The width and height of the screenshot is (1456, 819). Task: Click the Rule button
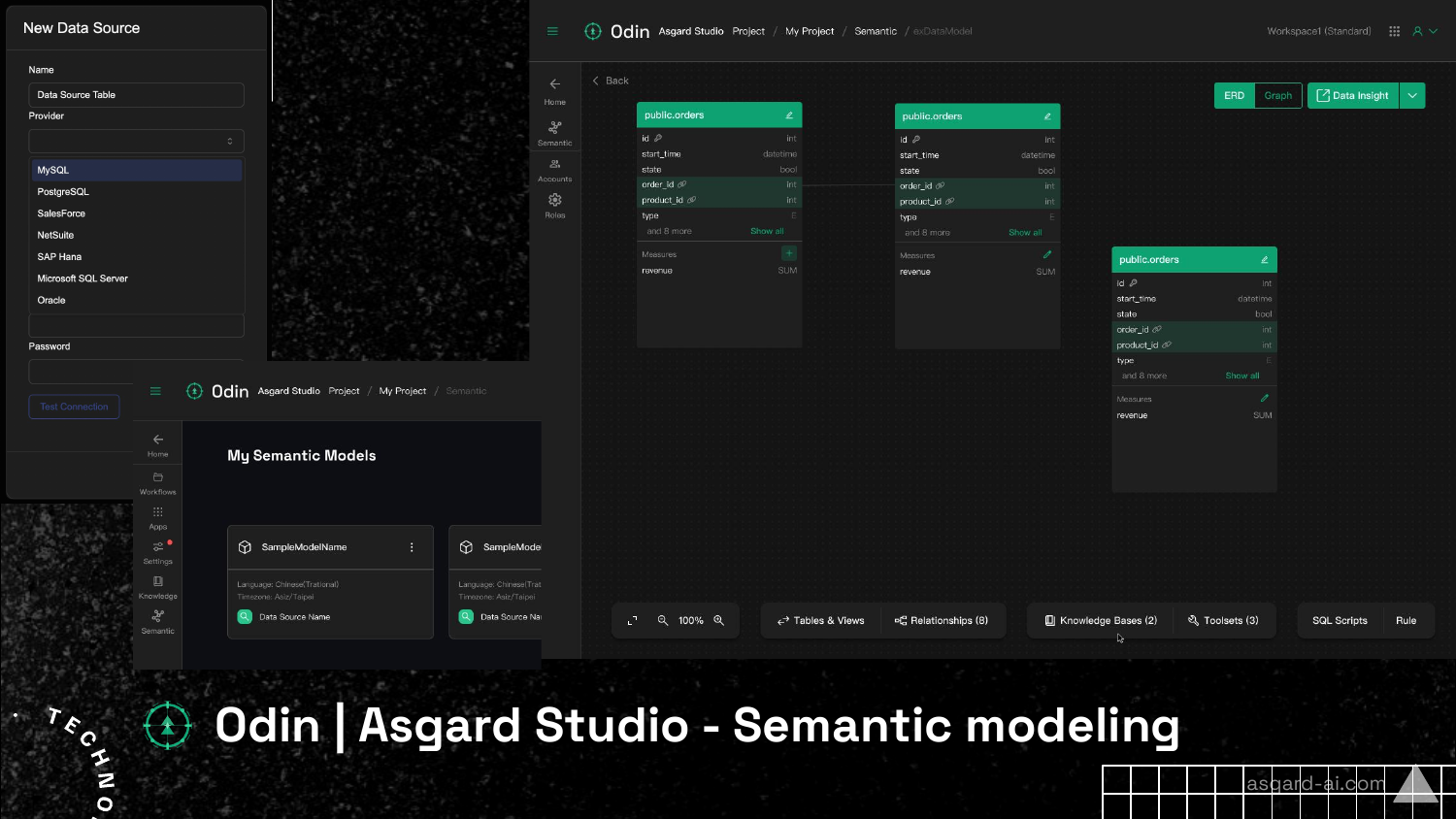pos(1406,621)
